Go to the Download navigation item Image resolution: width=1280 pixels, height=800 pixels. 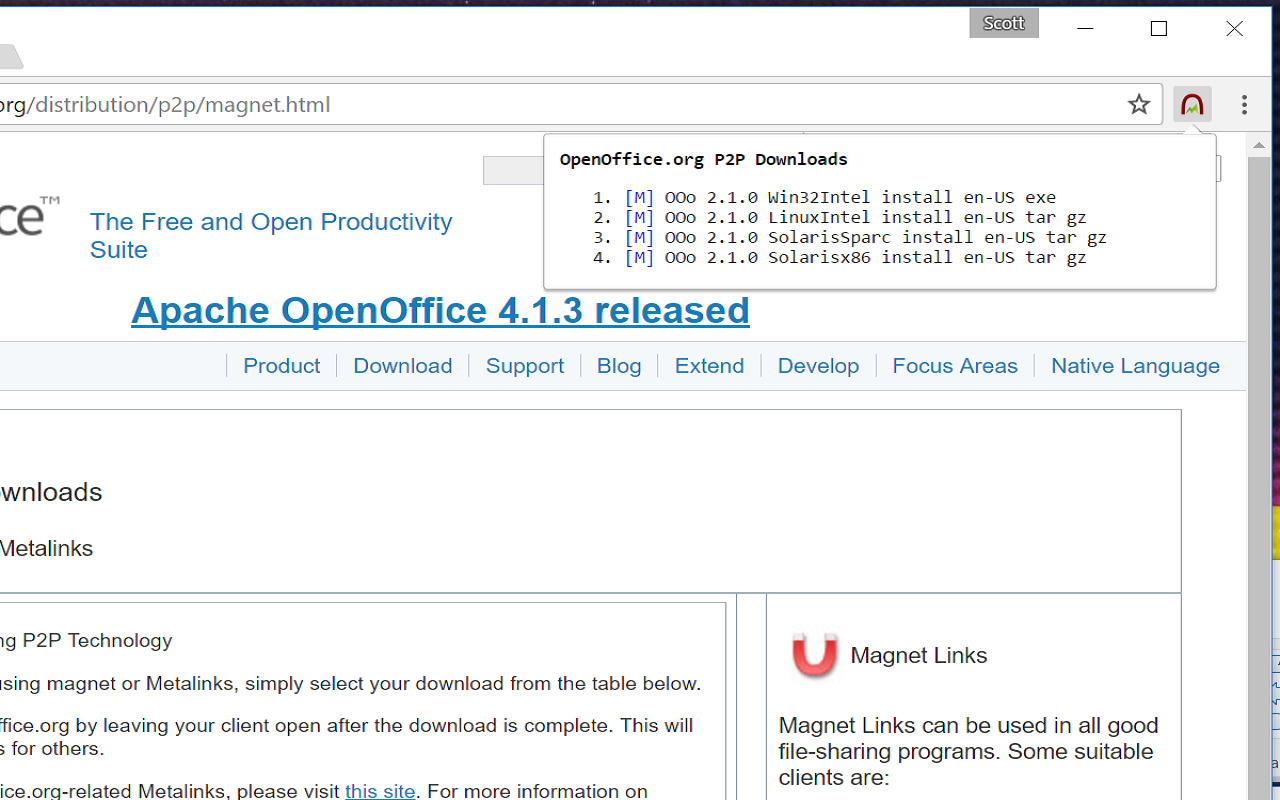tap(403, 366)
